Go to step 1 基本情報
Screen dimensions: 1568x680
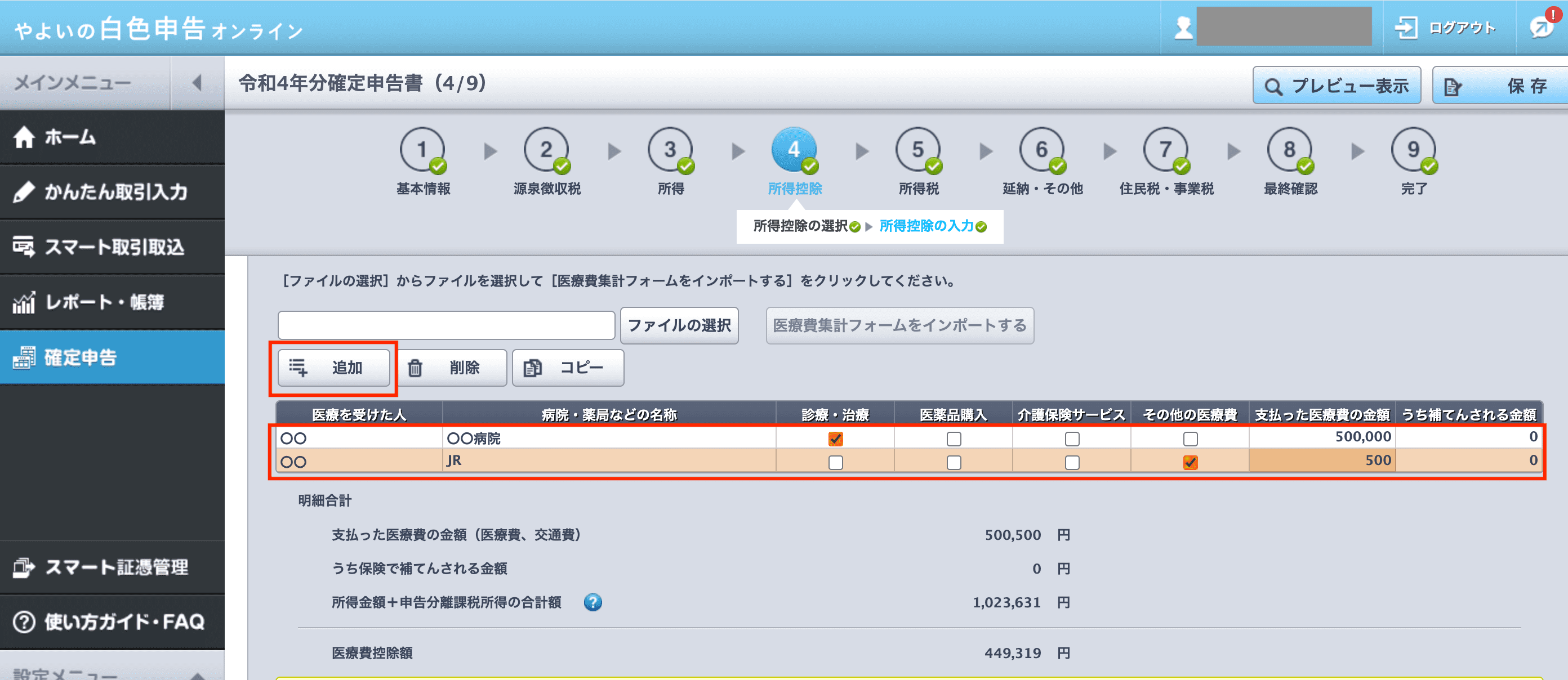(422, 162)
